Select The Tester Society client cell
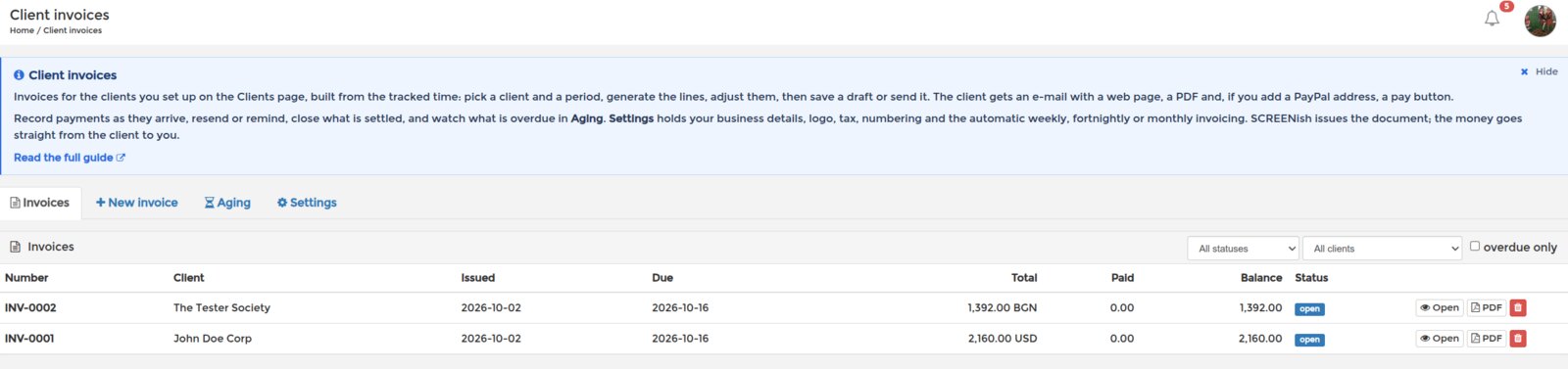The height and width of the screenshot is (369, 1568). coord(221,307)
